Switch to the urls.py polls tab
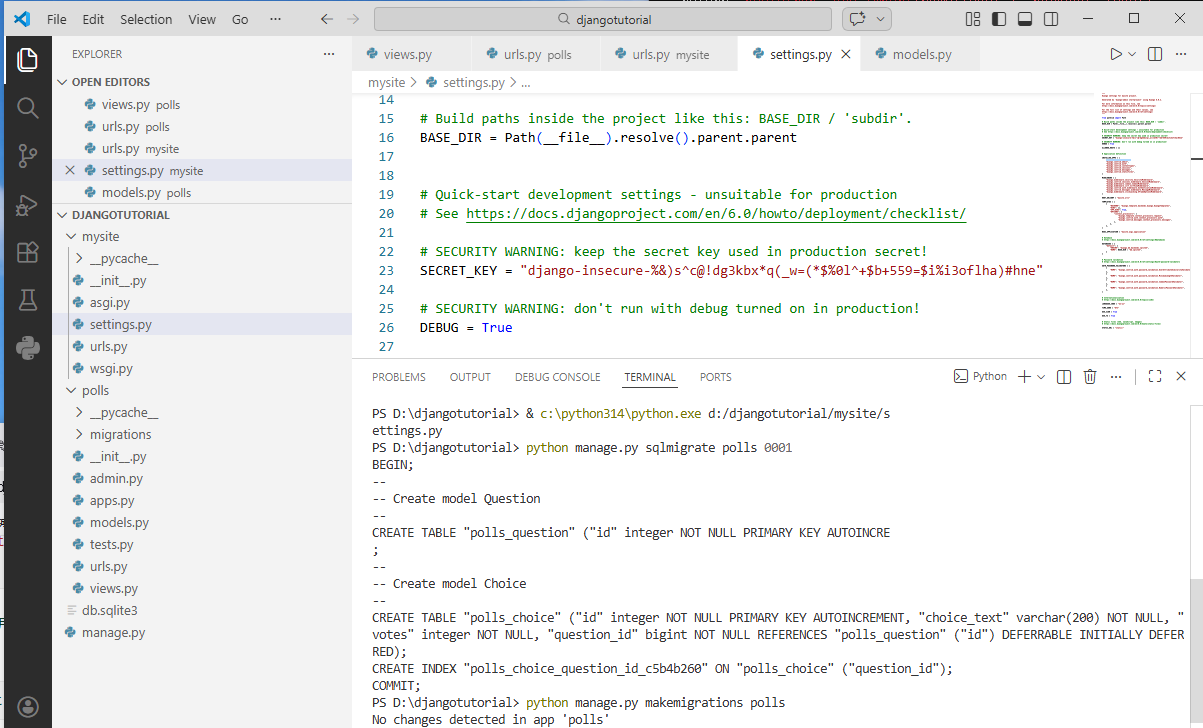1203x728 pixels. 538,54
